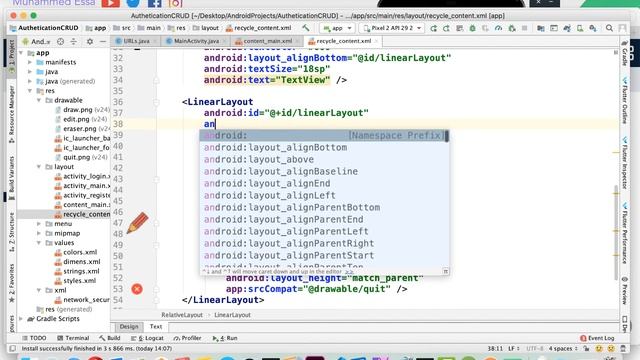Expand the menu folder

pos(39,224)
